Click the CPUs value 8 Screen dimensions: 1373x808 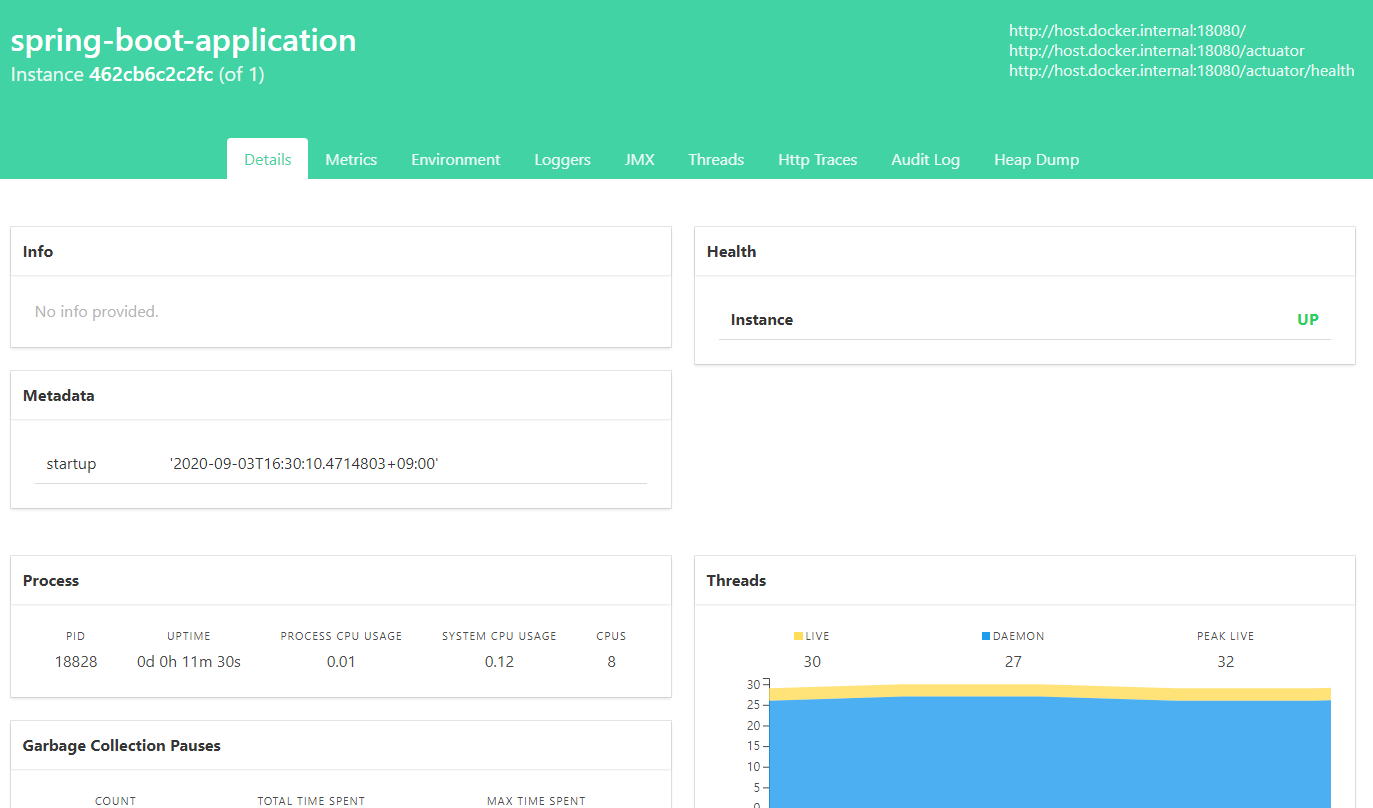pos(611,662)
